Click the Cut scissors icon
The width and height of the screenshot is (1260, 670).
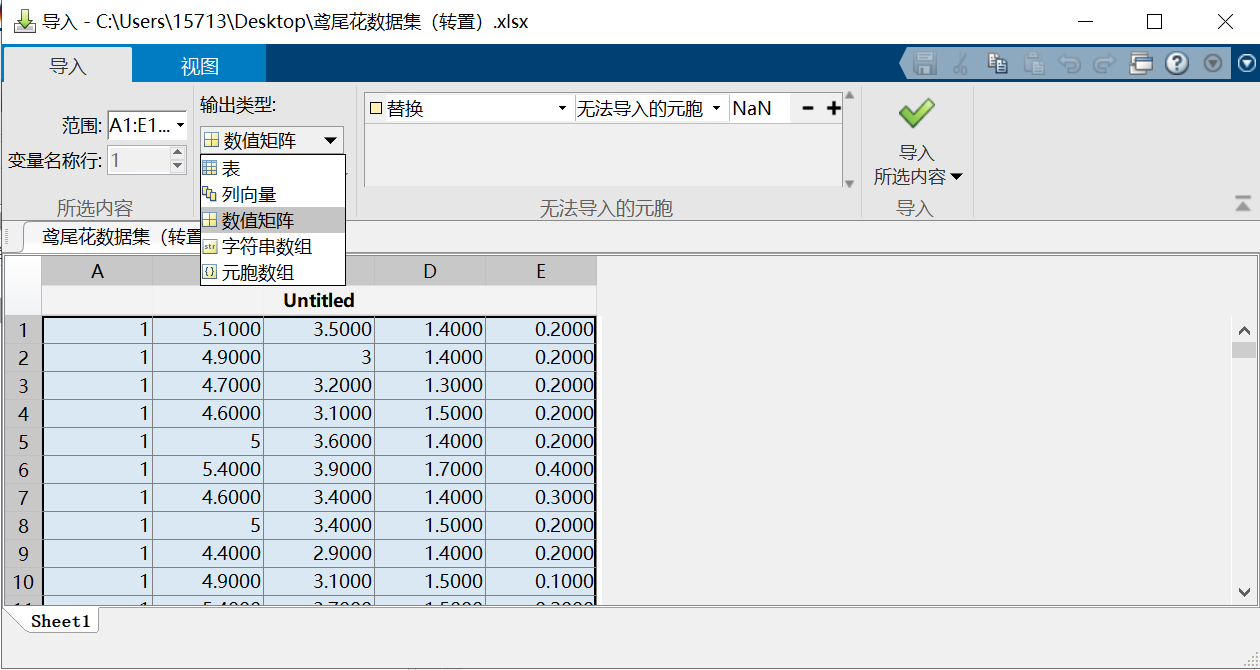(x=961, y=63)
